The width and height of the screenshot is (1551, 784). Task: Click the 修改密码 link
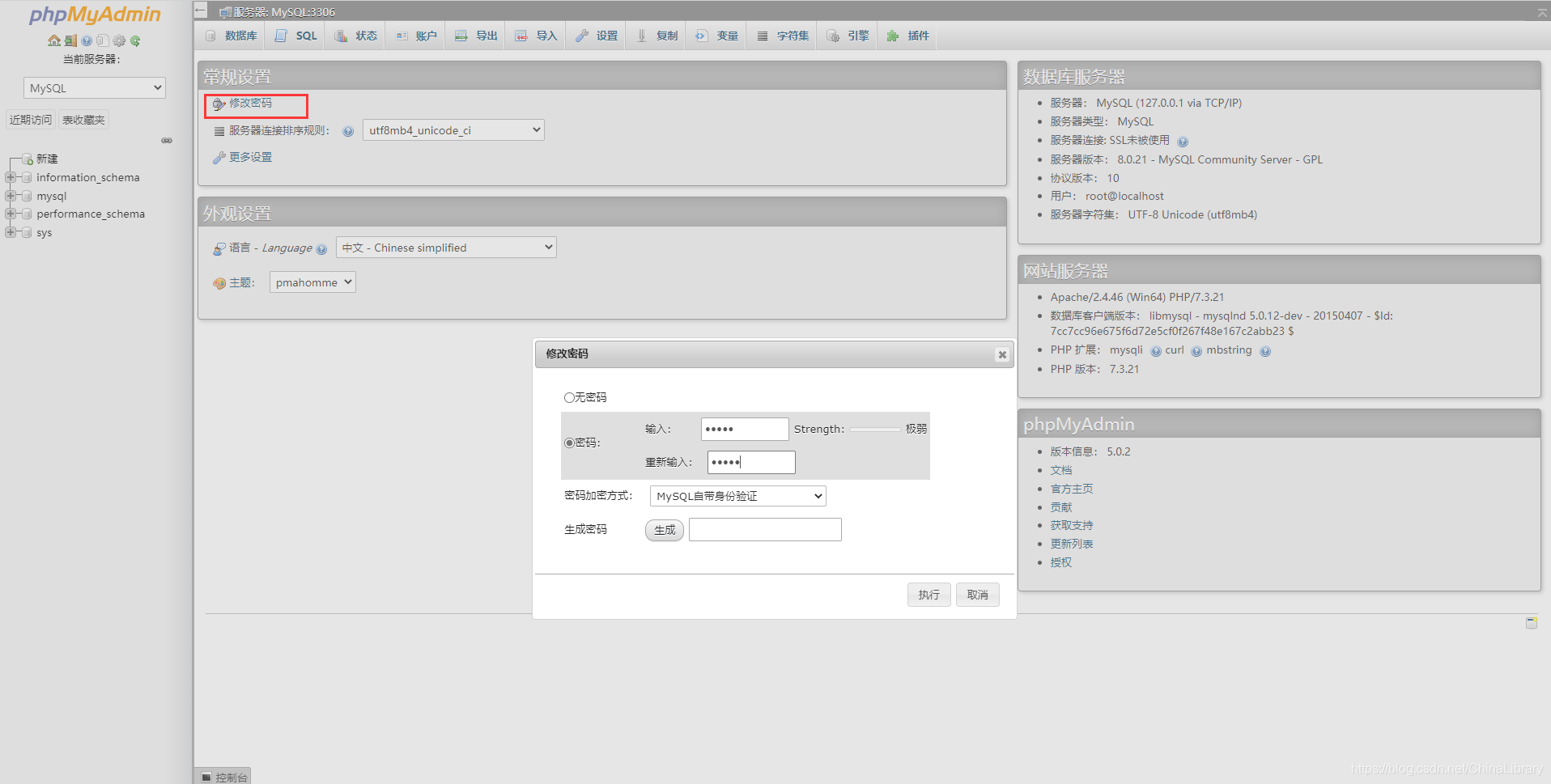tap(250, 103)
